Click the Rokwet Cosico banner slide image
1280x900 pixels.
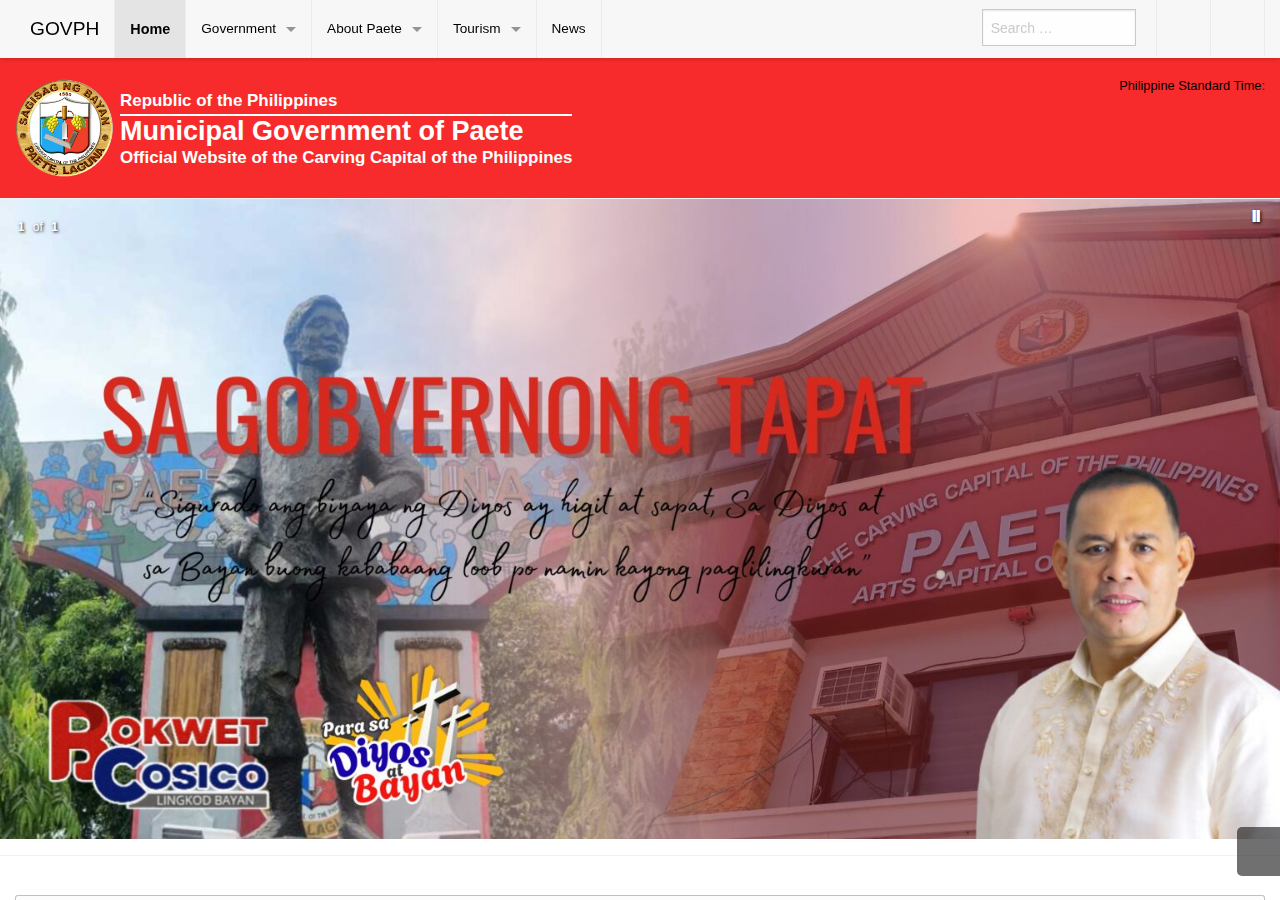[x=640, y=519]
